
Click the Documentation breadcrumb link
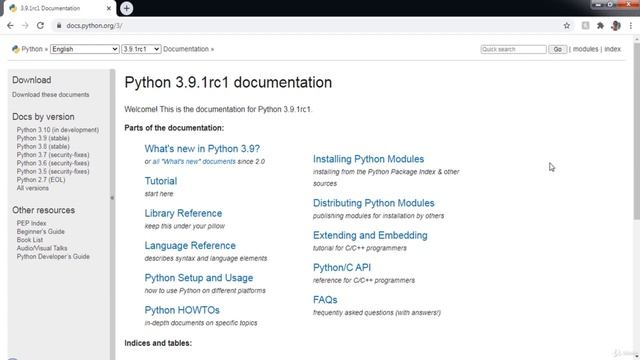tap(186, 49)
